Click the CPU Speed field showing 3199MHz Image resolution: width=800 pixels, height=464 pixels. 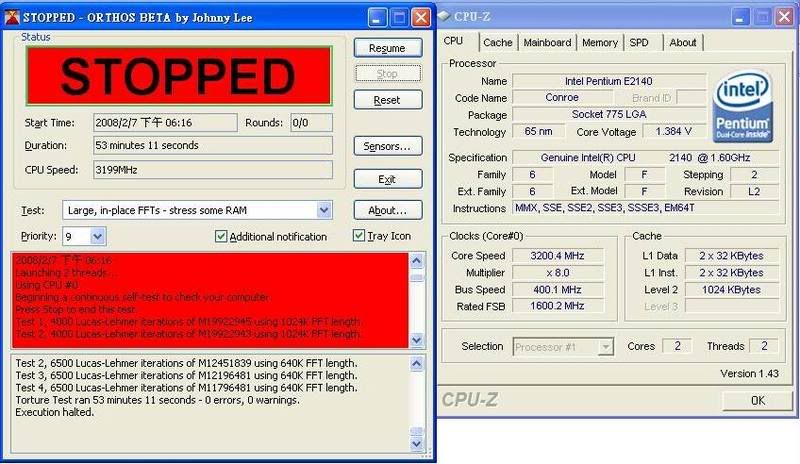[213, 170]
